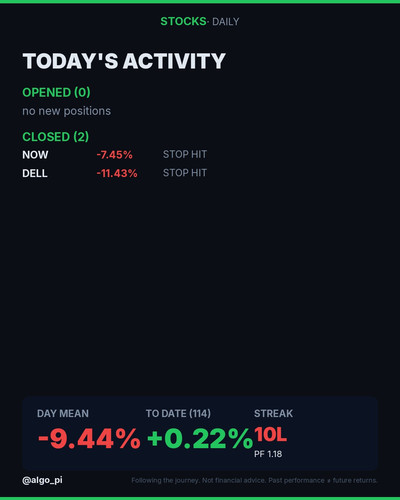Click the -9.44% day mean value
The image size is (400, 500).
89,438
